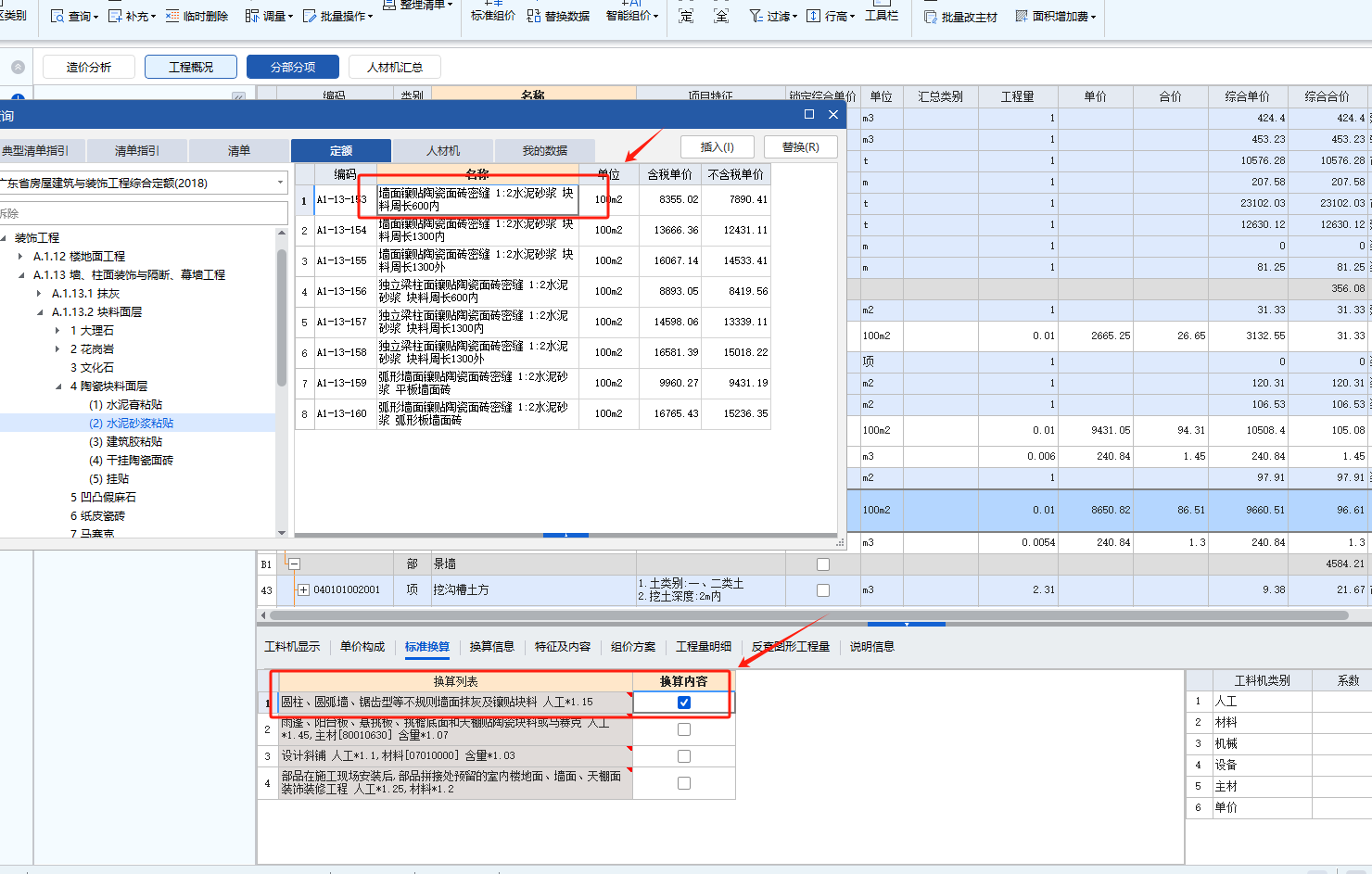1372x874 pixels.
Task: Open the 人材机汇总 page button
Action: [395, 67]
